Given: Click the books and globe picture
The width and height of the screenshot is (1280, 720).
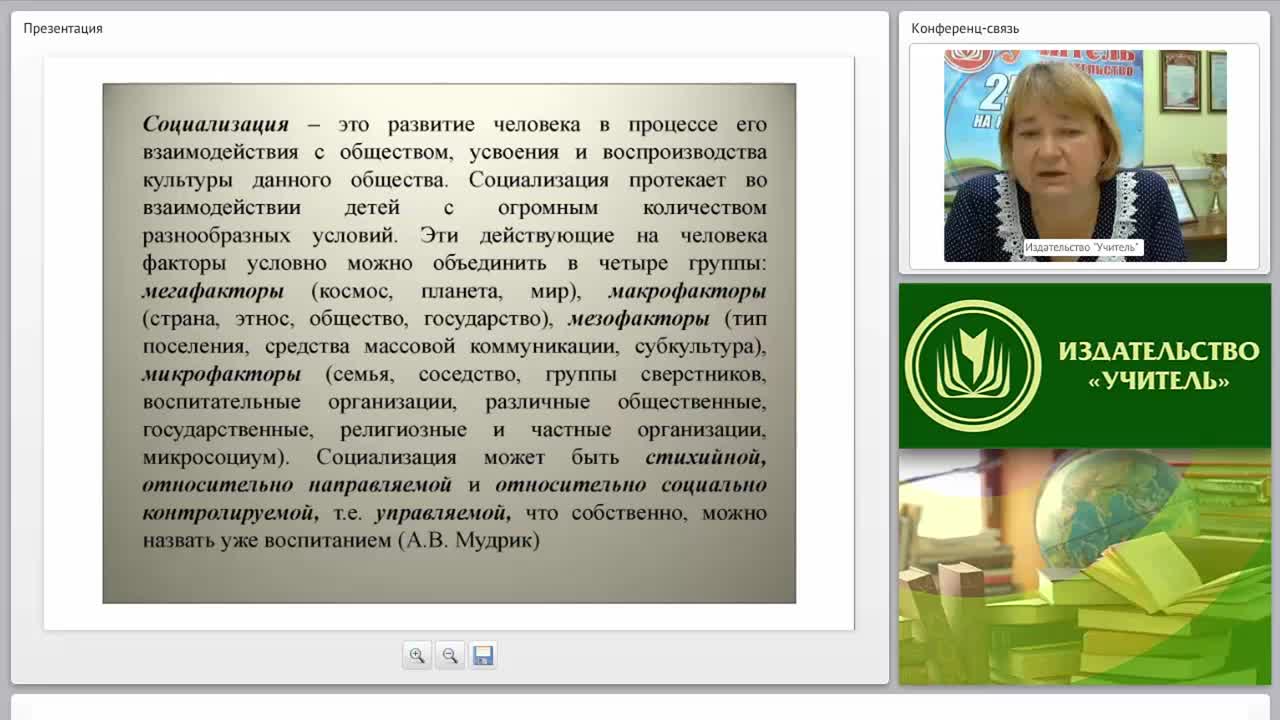Looking at the screenshot, I should coord(1085,566).
